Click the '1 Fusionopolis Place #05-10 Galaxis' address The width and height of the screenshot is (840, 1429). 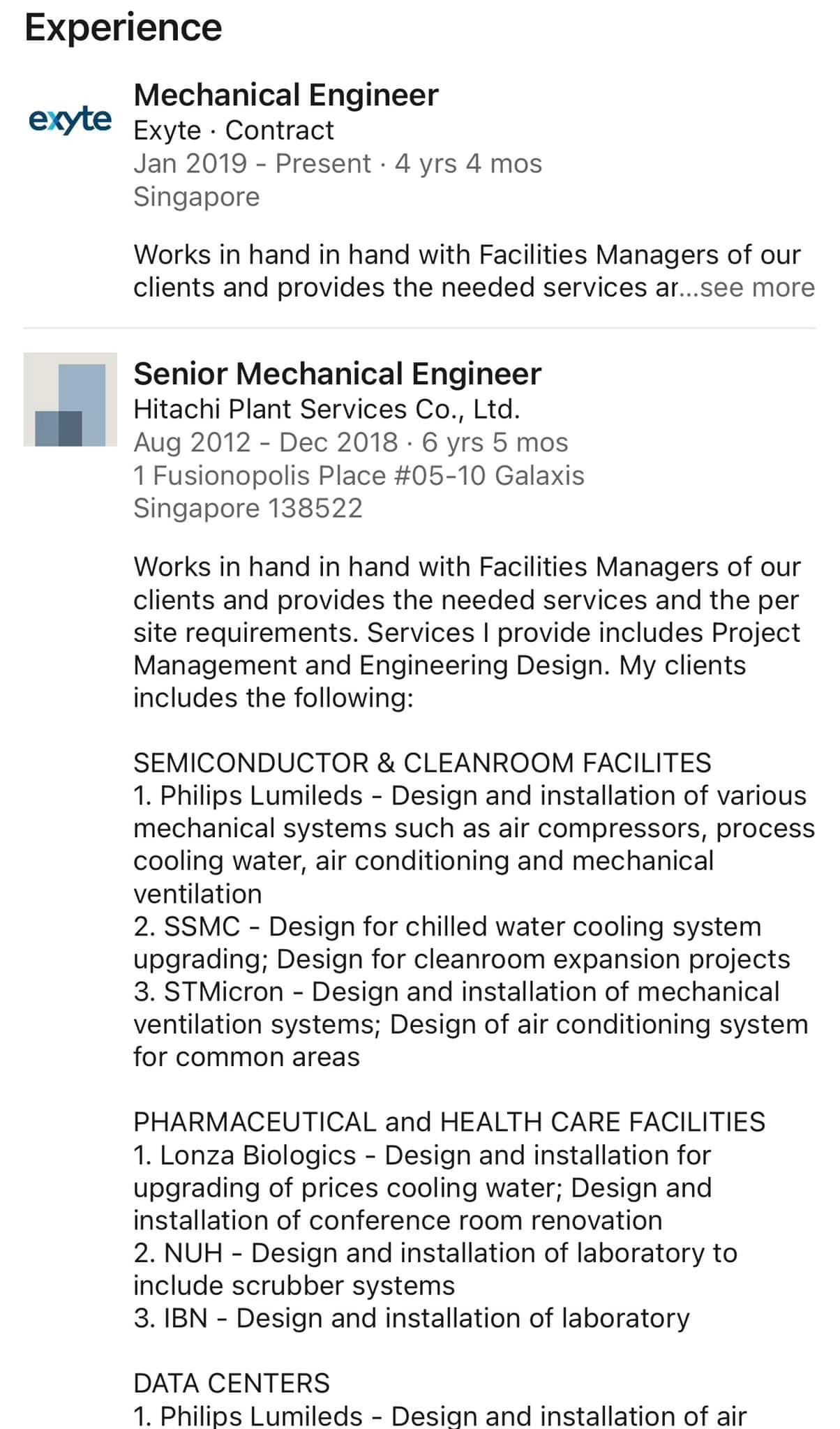click(359, 475)
